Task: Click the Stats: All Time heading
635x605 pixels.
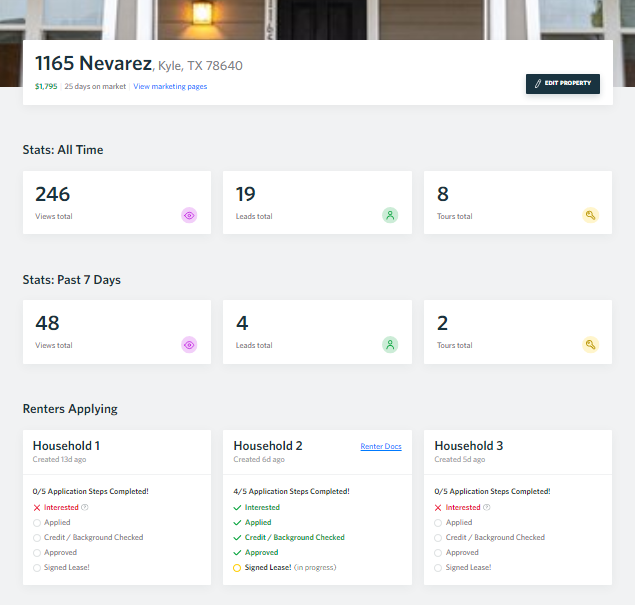Action: coord(63,150)
